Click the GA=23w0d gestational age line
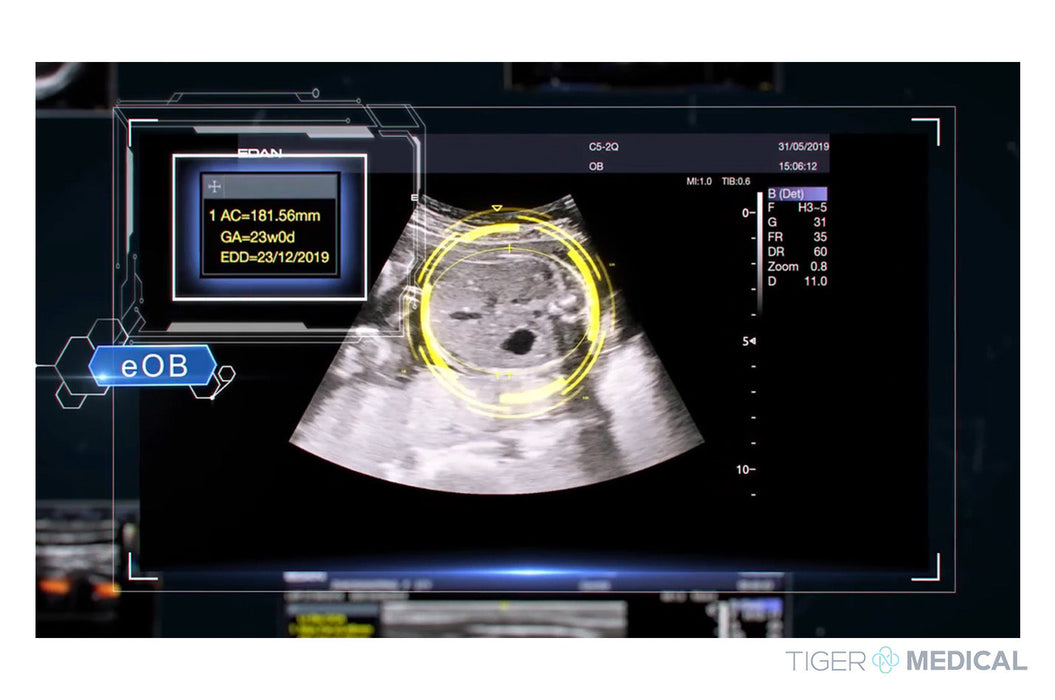Image resolution: width=1055 pixels, height=700 pixels. pyautogui.click(x=258, y=237)
